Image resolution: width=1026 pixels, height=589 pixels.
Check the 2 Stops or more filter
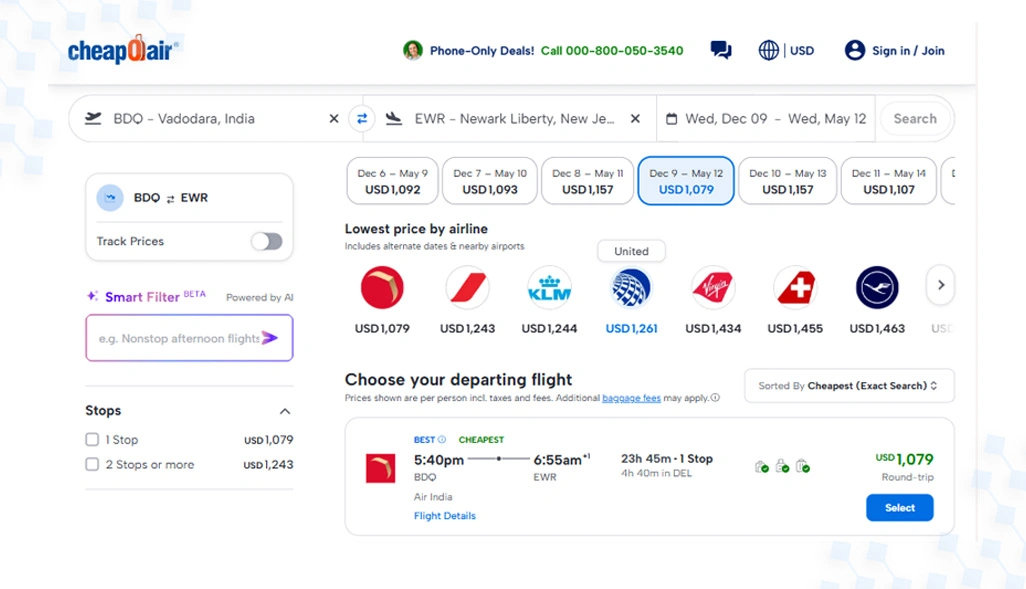click(x=92, y=464)
